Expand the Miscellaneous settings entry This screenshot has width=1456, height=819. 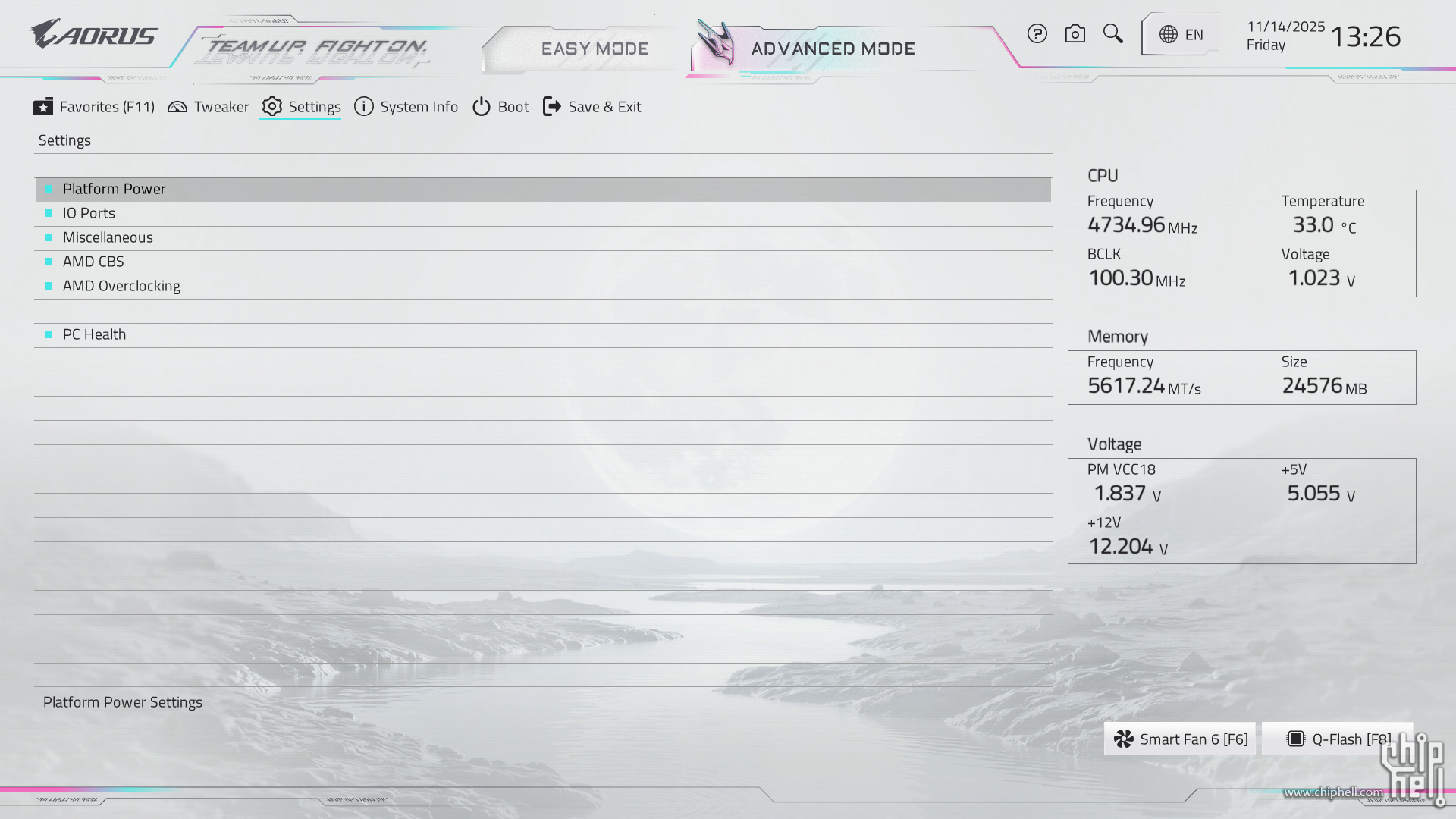coord(108,237)
